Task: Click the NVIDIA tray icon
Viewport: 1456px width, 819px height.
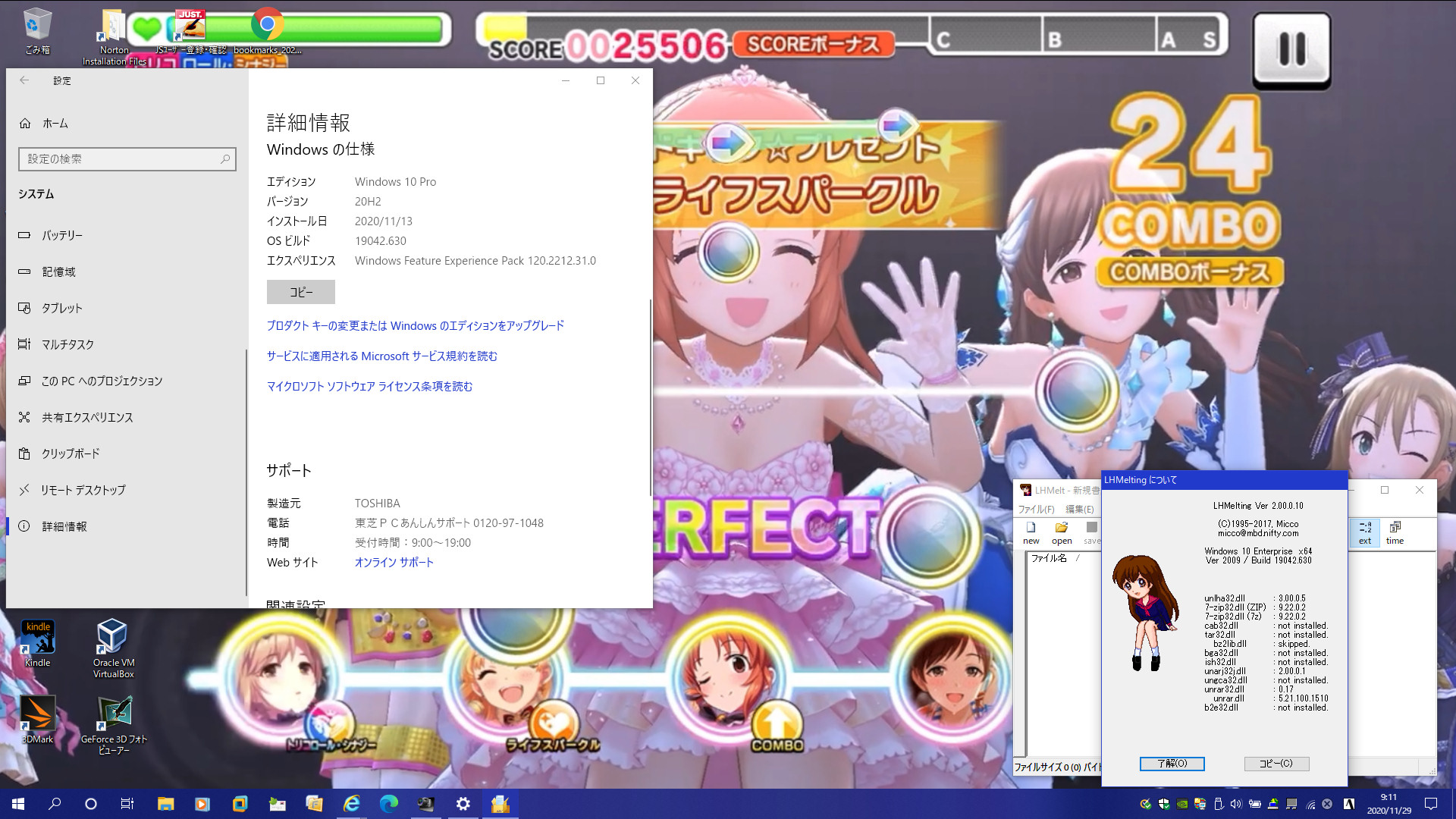Action: tap(1181, 804)
